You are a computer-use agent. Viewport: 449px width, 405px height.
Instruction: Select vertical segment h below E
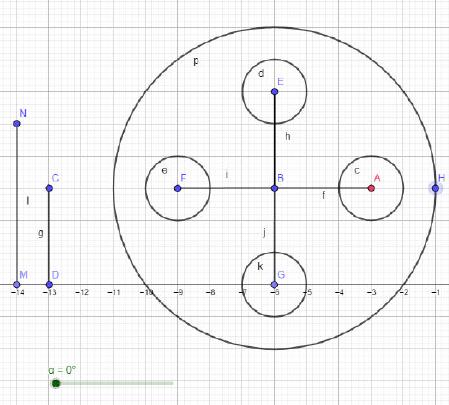click(x=274, y=140)
